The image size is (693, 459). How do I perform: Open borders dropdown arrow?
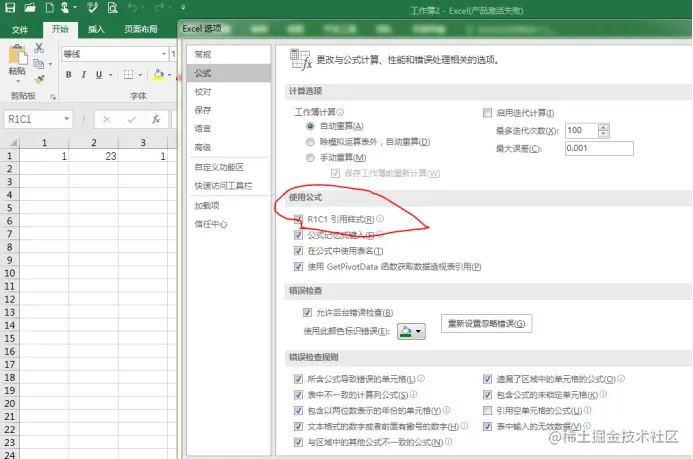coord(140,75)
